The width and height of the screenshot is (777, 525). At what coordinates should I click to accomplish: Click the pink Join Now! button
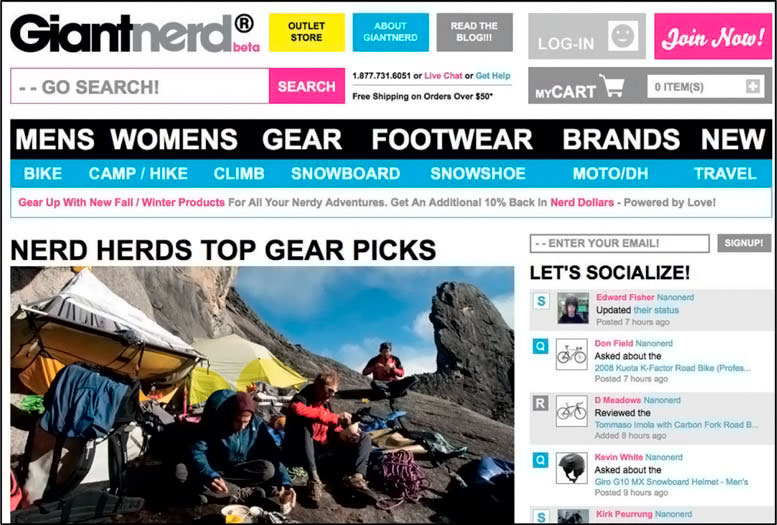(x=713, y=36)
